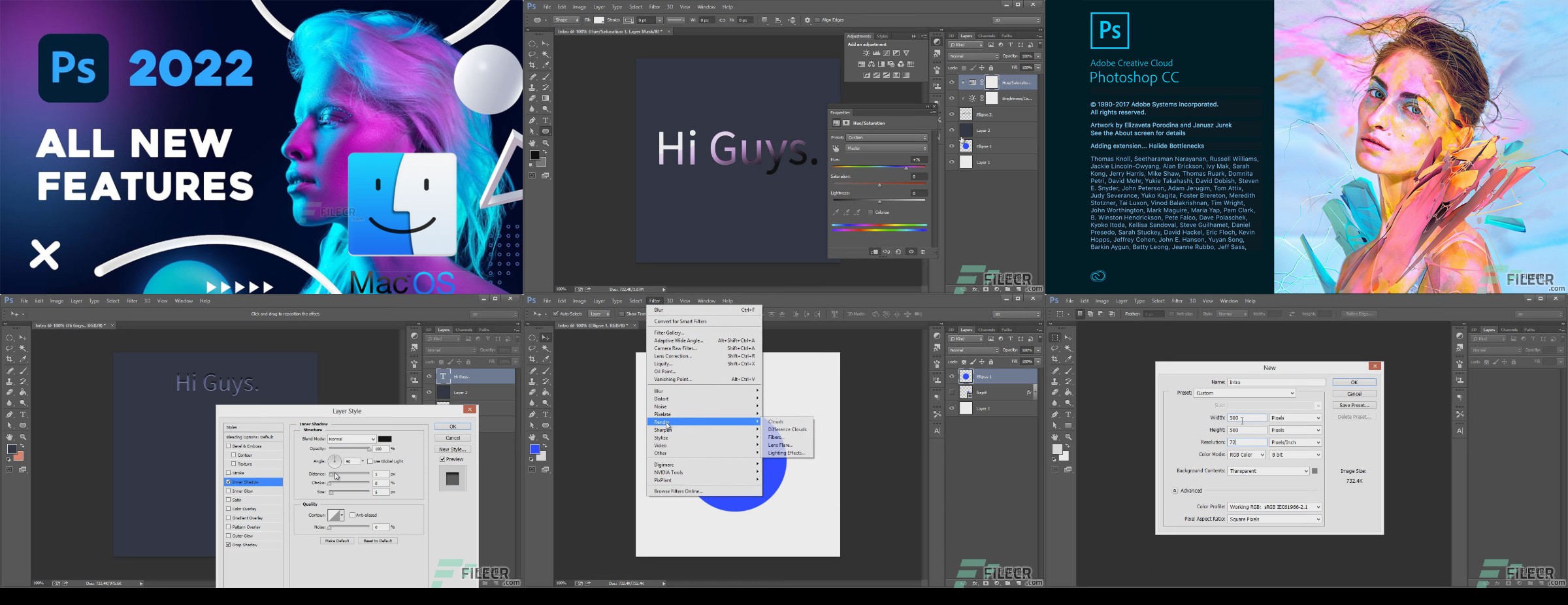Image resolution: width=1568 pixels, height=605 pixels.
Task: Select the Eraser tool in the Hue/Saturation window
Action: coord(532,98)
